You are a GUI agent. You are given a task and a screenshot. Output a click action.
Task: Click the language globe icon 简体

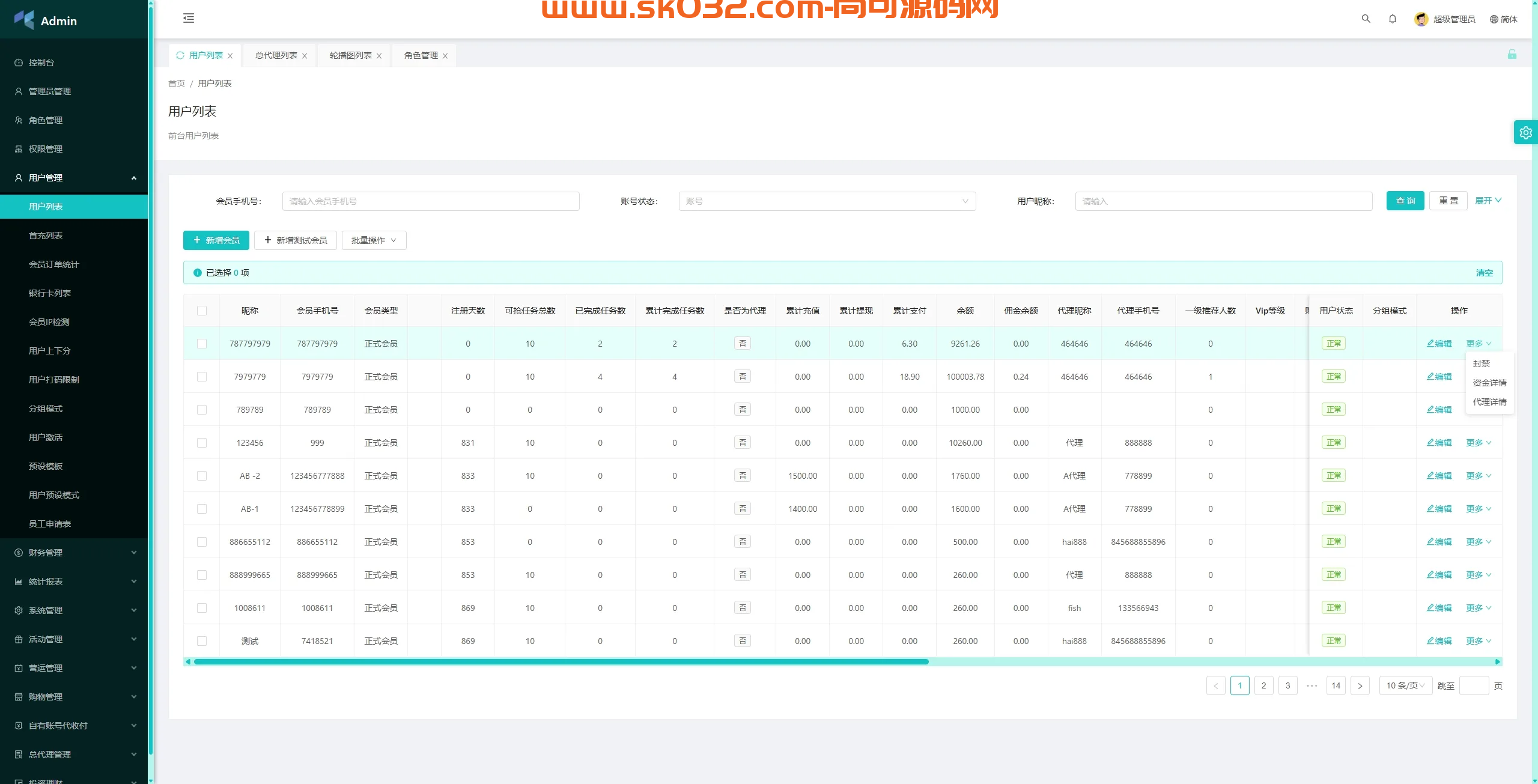pos(1494,19)
